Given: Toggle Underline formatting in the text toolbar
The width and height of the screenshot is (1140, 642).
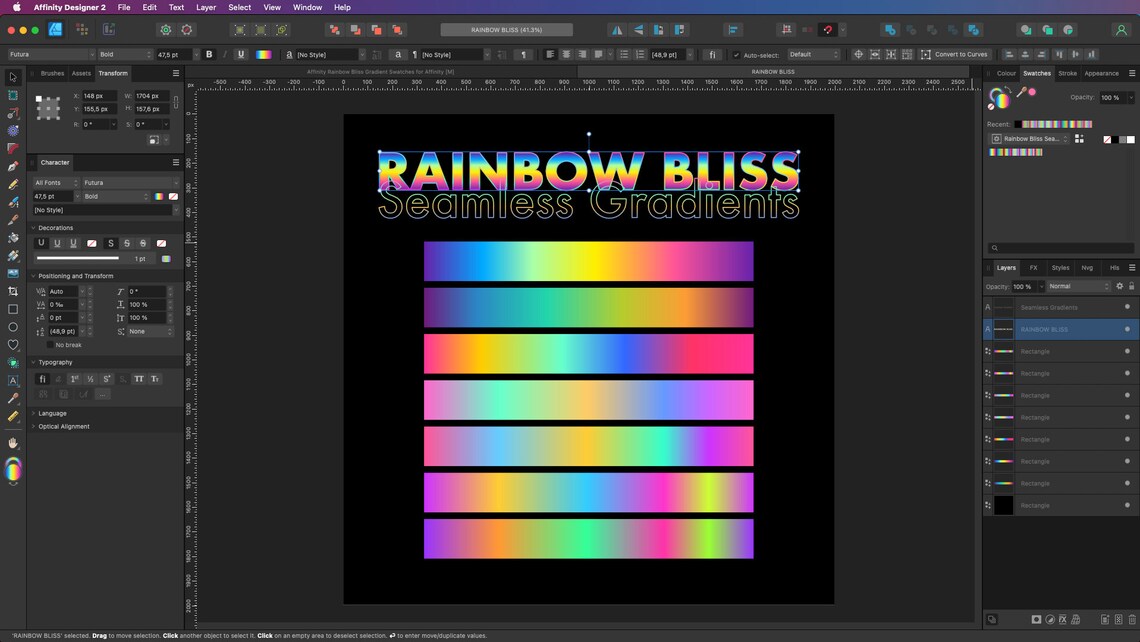Looking at the screenshot, I should (240, 54).
